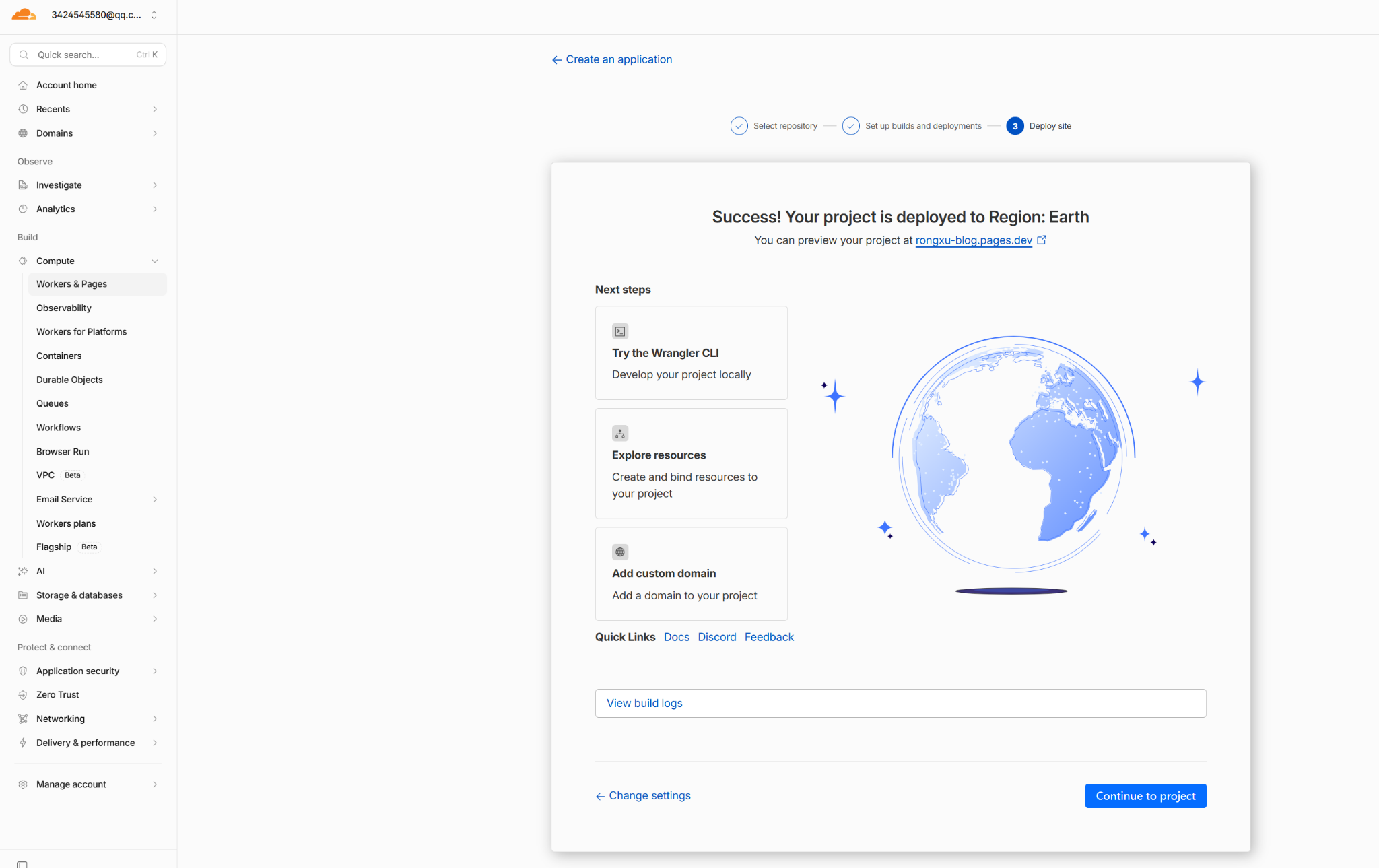
Task: Open the Try the Wrangler CLI card
Action: pos(691,353)
